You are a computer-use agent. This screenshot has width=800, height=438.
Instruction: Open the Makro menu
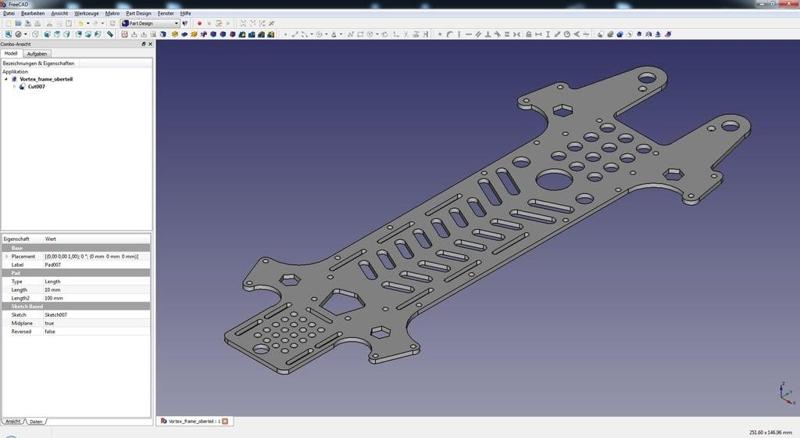coord(113,13)
